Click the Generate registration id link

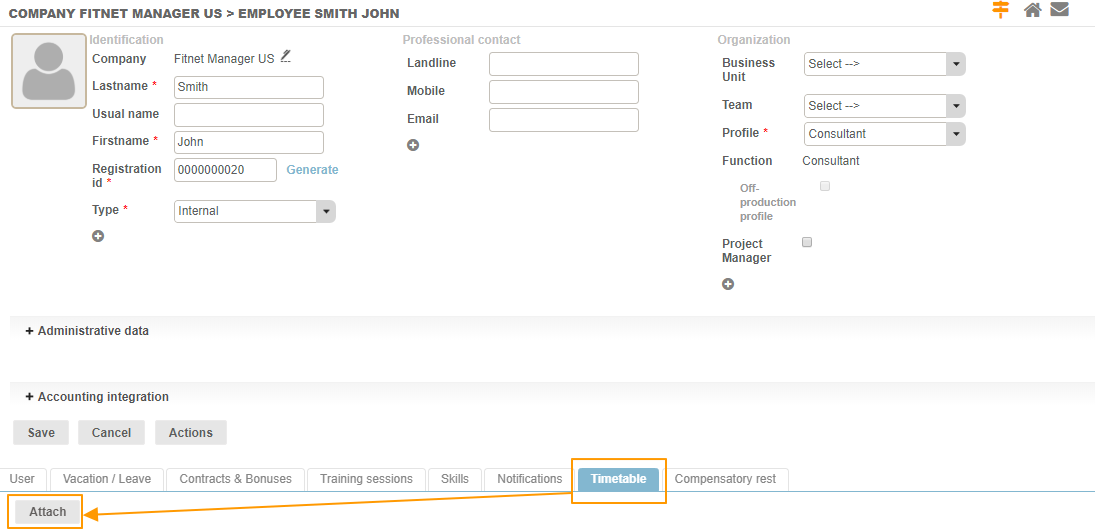click(x=312, y=170)
